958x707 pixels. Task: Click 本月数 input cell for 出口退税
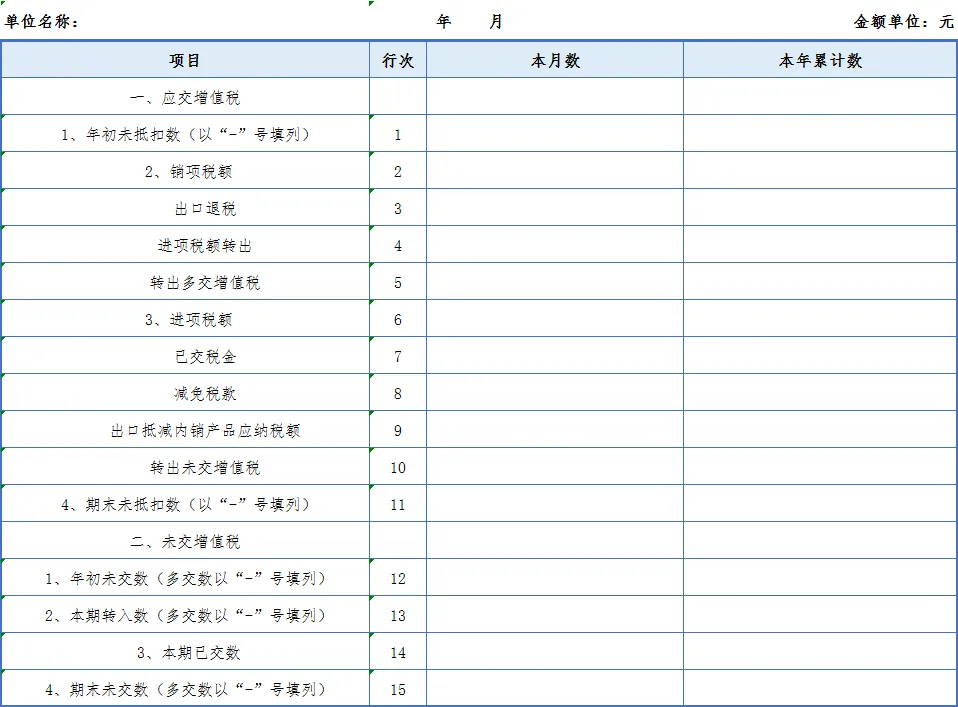click(x=555, y=208)
